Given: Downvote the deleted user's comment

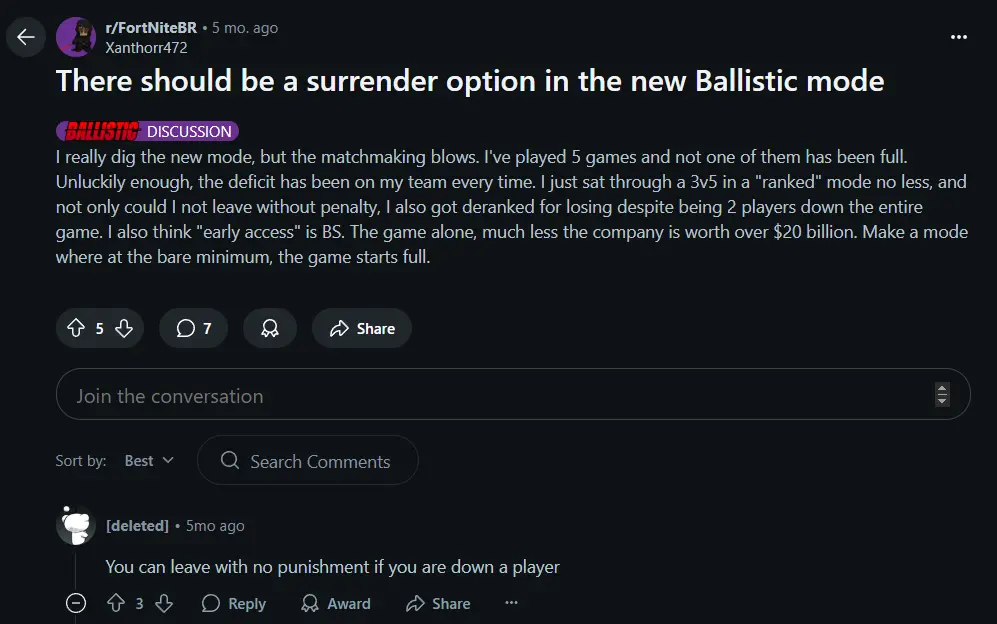Looking at the screenshot, I should [x=164, y=603].
